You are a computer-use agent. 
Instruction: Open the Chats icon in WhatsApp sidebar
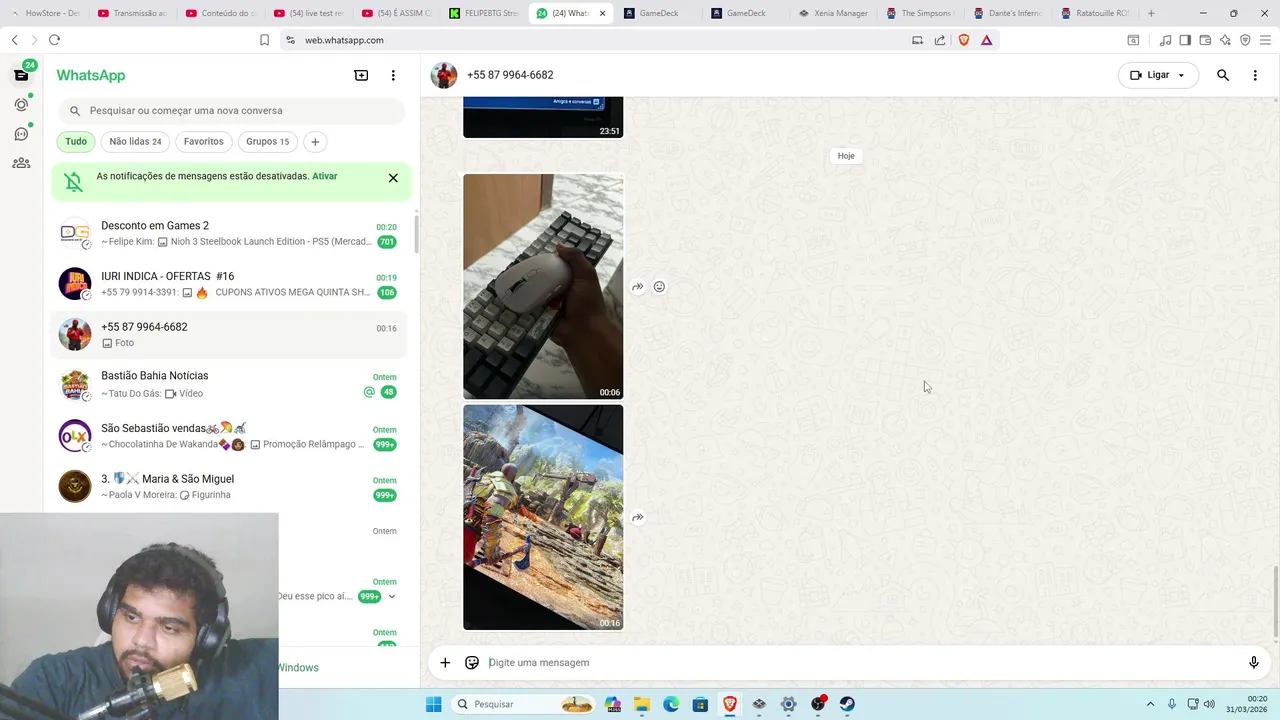click(x=21, y=75)
